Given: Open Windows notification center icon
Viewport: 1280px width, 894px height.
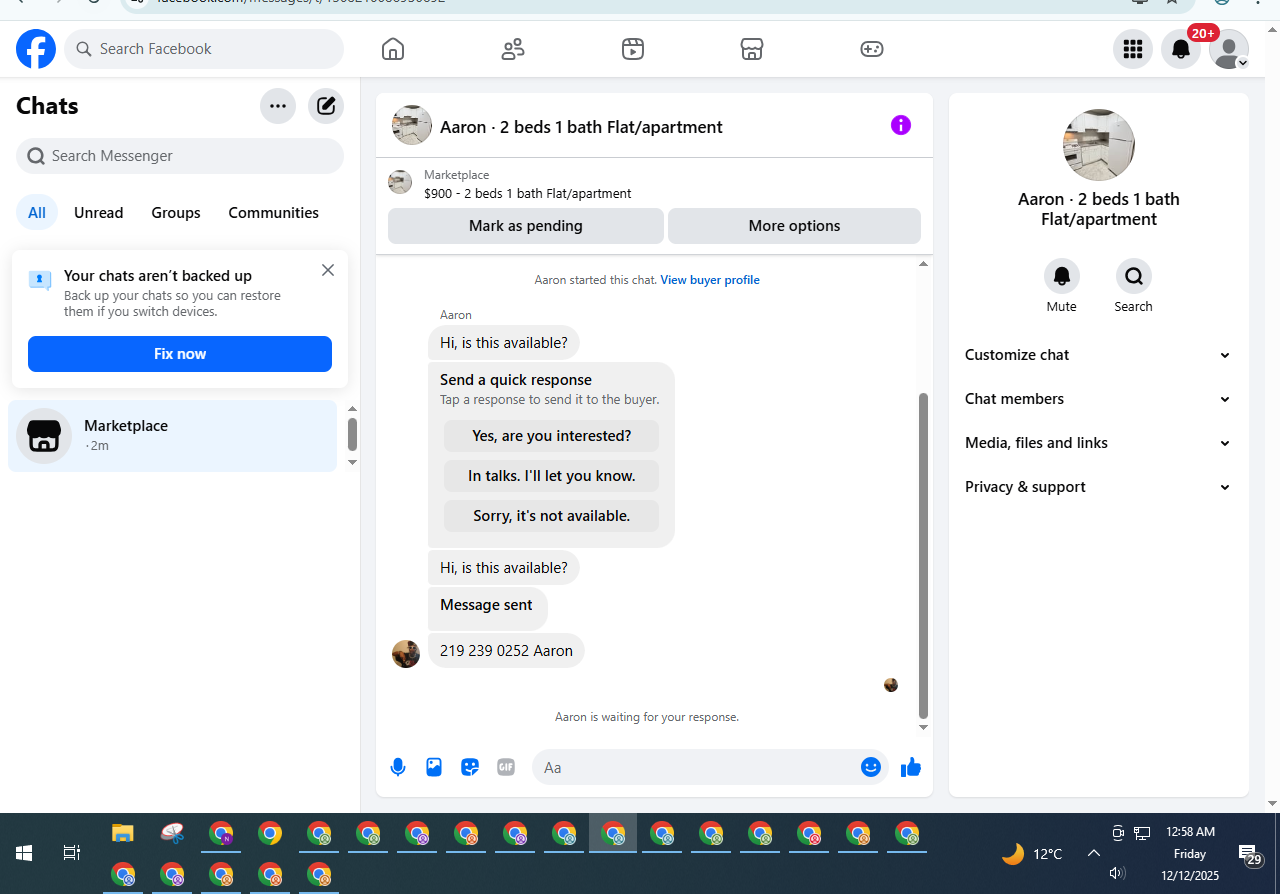Looking at the screenshot, I should point(1249,855).
